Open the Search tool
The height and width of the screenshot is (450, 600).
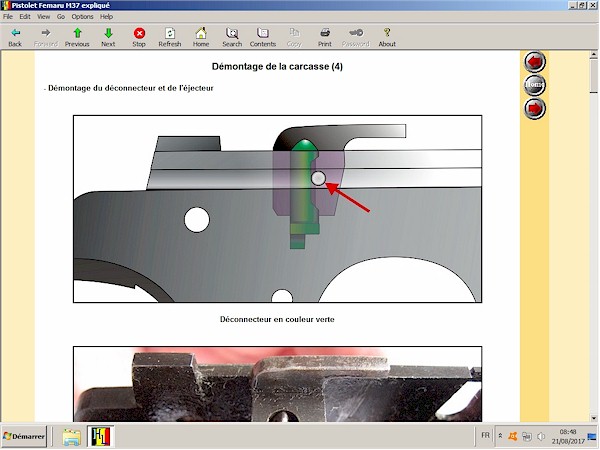[x=232, y=38]
